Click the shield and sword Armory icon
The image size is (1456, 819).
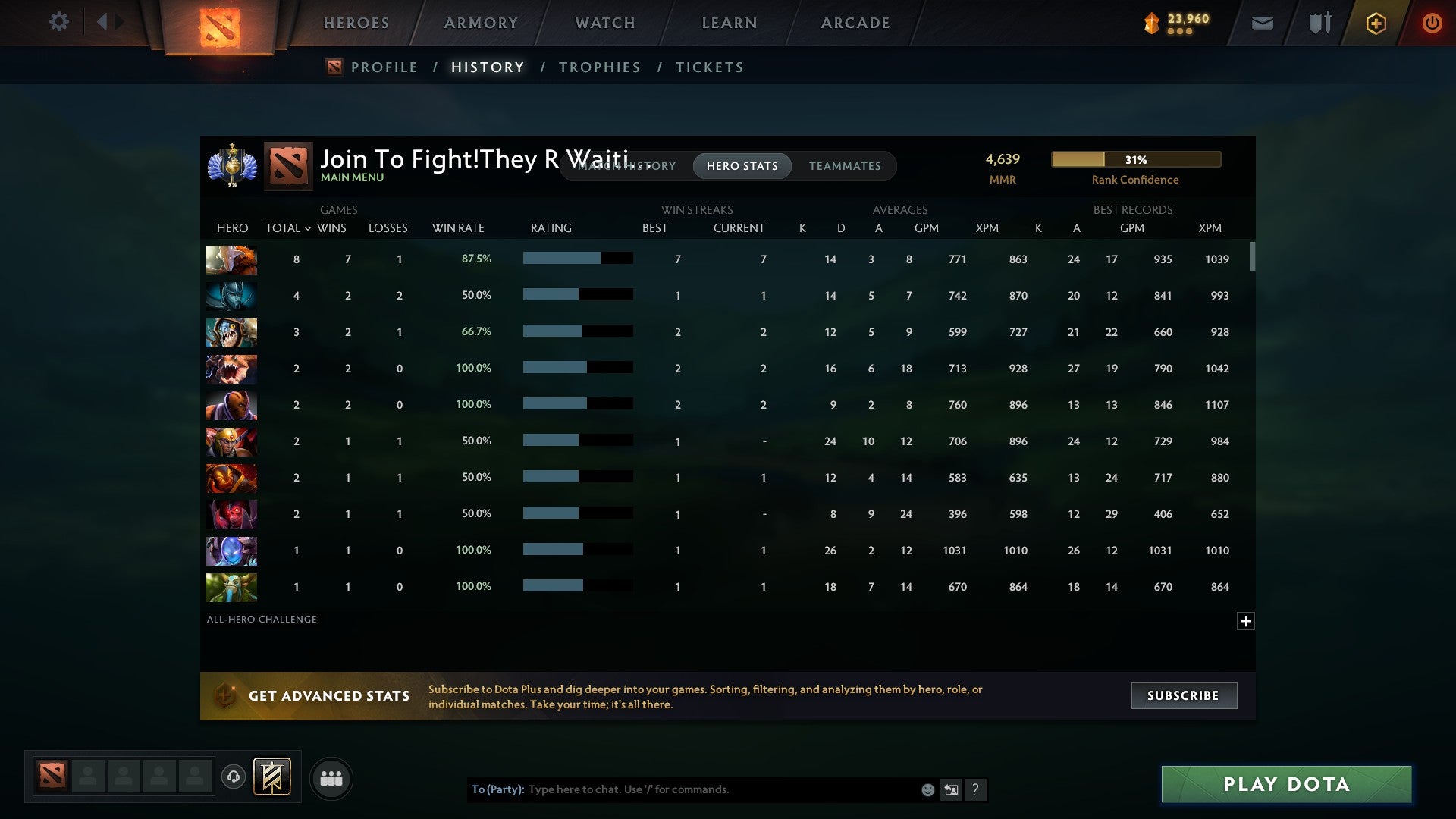(1319, 23)
